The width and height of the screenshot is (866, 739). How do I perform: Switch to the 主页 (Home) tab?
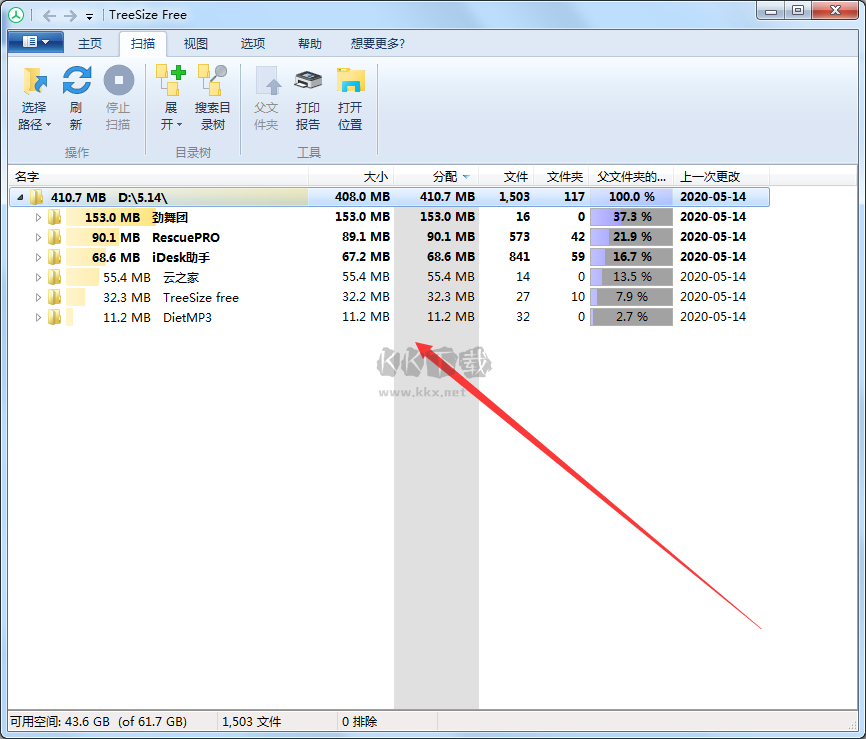pyautogui.click(x=90, y=44)
